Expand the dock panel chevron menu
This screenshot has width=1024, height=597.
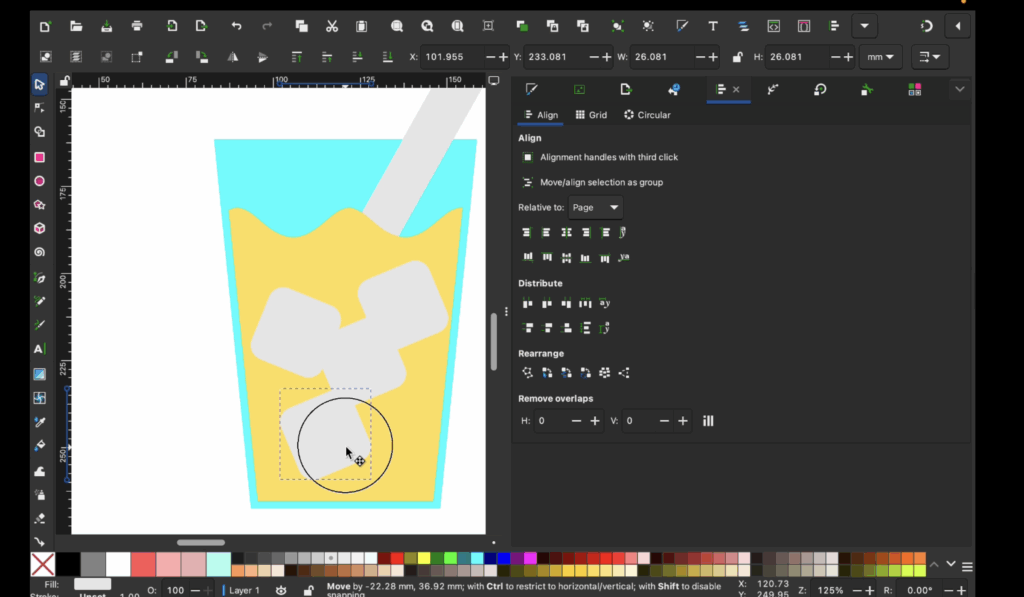tap(959, 89)
